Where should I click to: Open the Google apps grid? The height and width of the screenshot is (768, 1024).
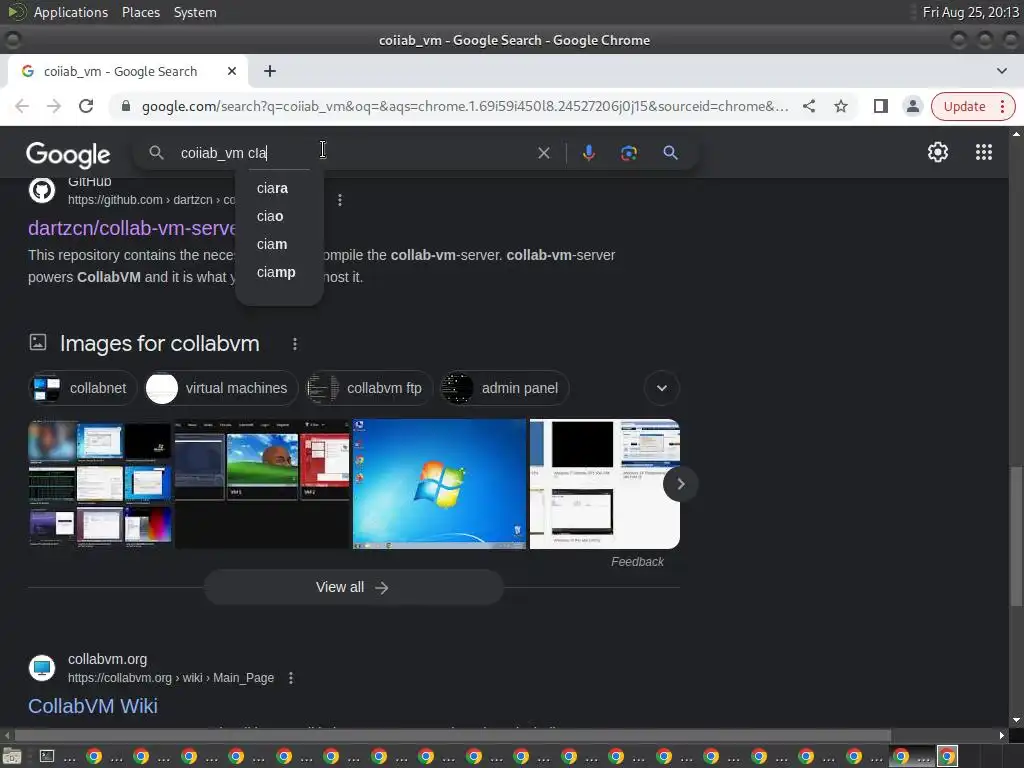984,152
